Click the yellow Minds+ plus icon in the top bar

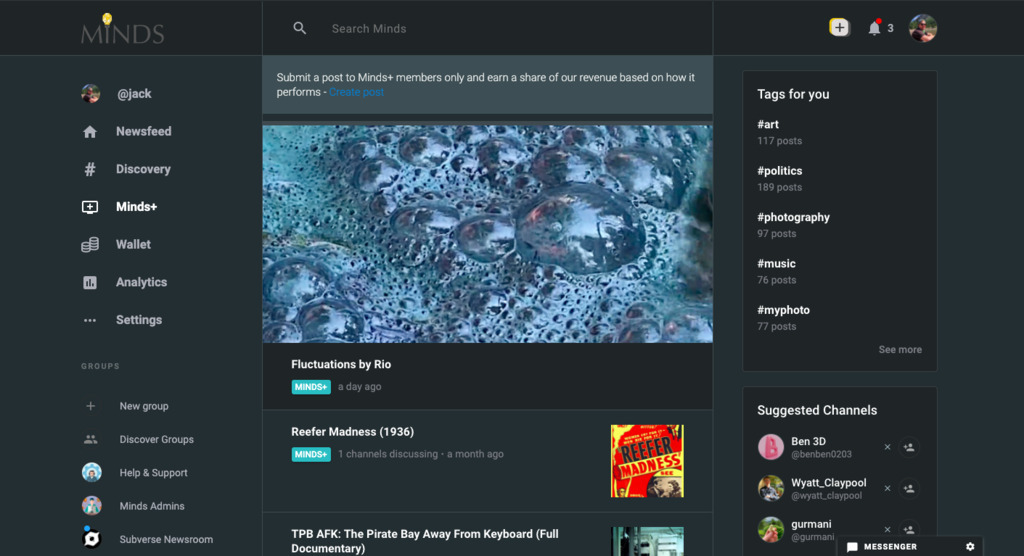coord(839,28)
